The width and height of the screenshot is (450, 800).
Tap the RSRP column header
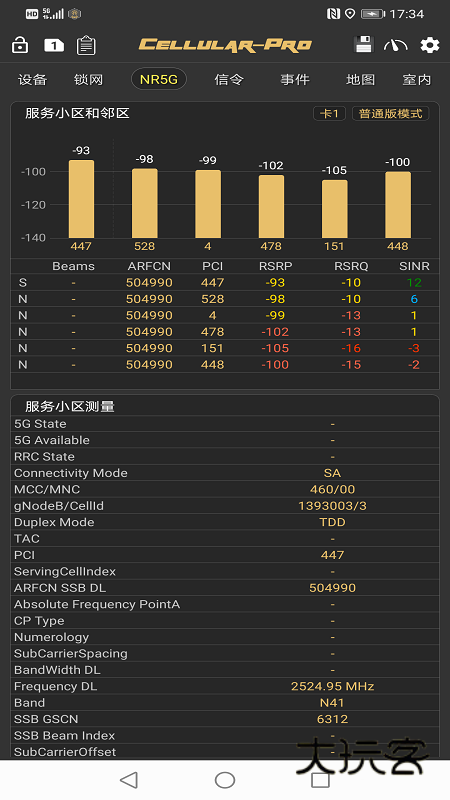click(x=276, y=266)
